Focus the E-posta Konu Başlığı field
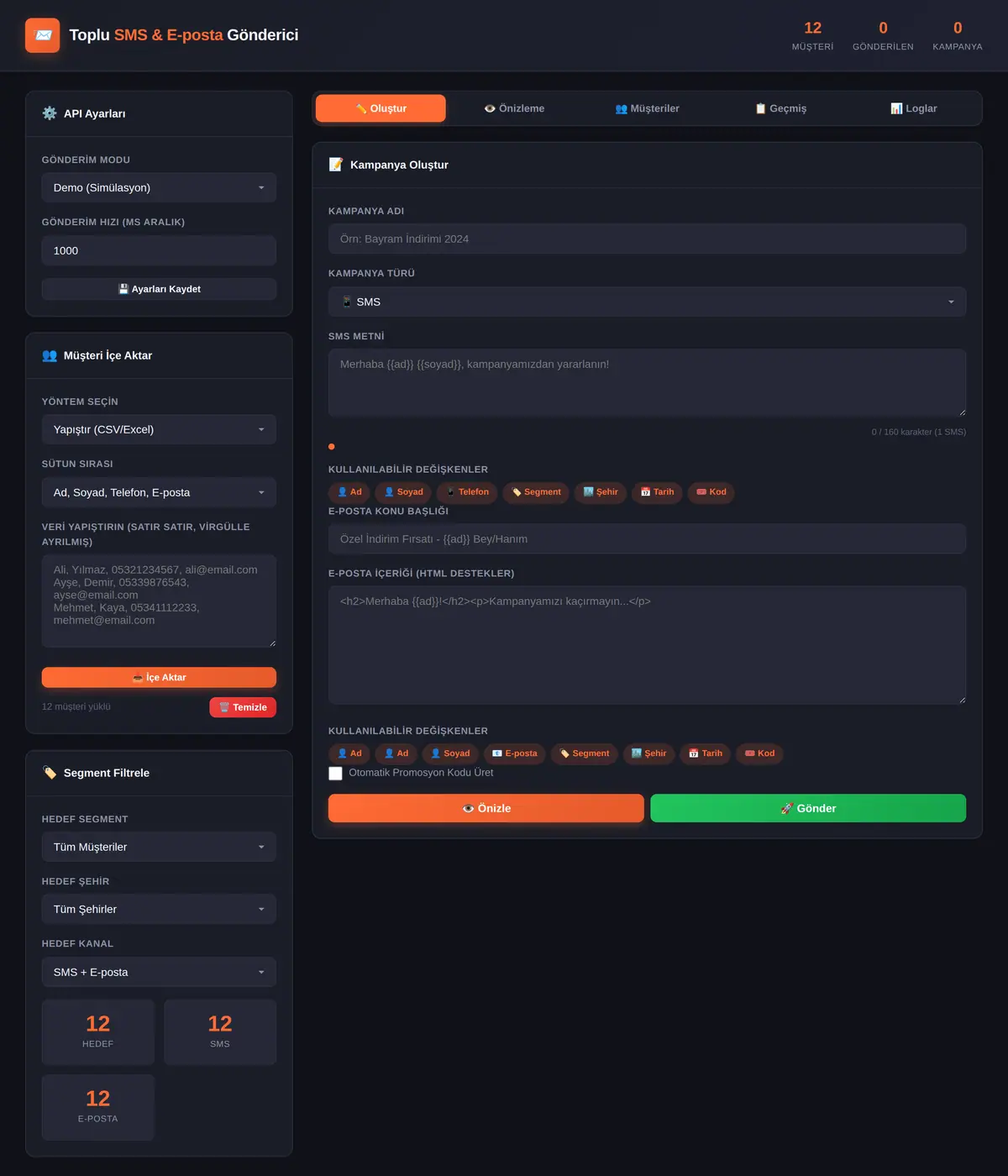This screenshot has width=1008, height=1176. pos(647,539)
